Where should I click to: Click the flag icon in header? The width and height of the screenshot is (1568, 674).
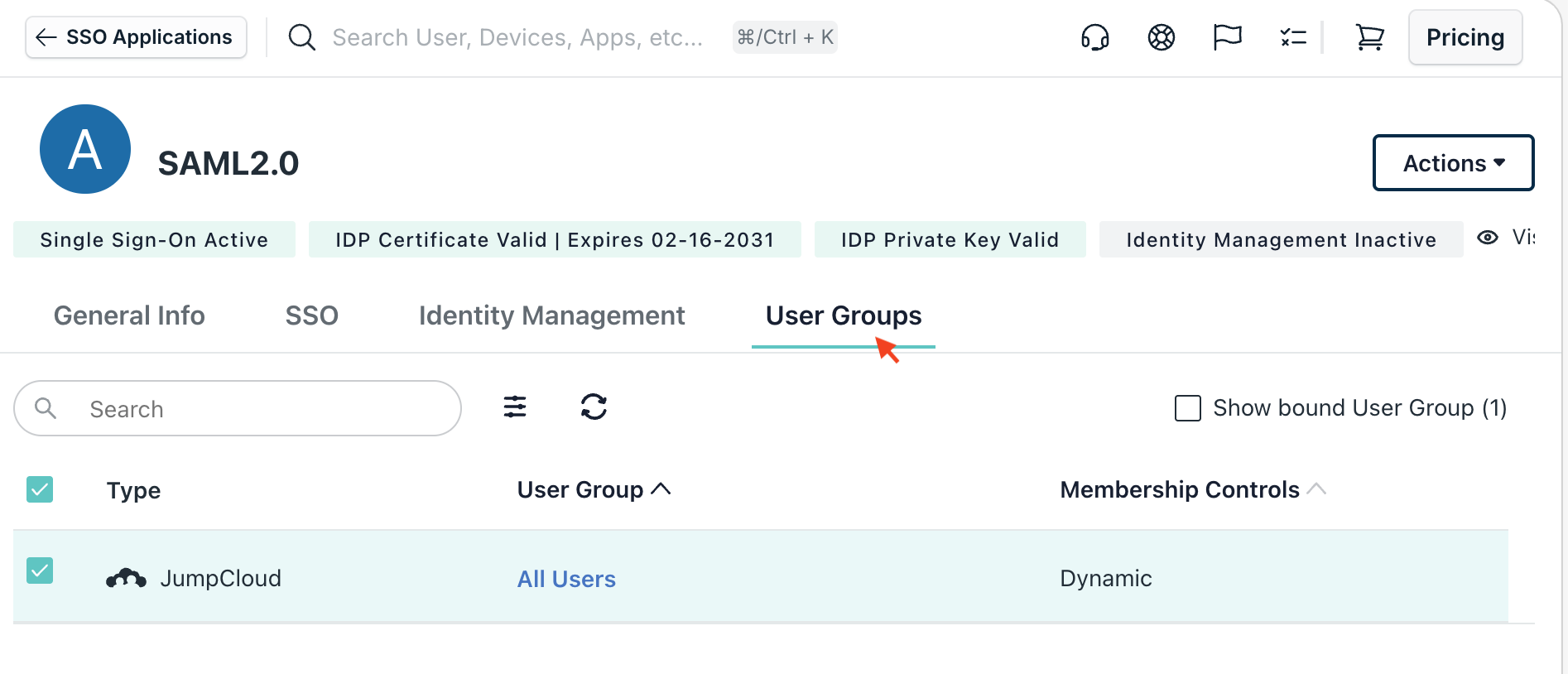pyautogui.click(x=1227, y=37)
